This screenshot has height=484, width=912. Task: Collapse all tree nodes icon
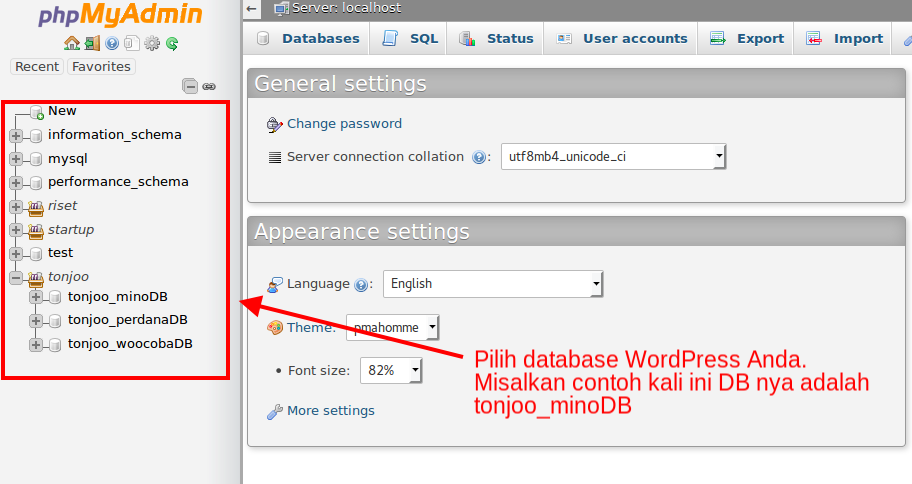pyautogui.click(x=190, y=87)
